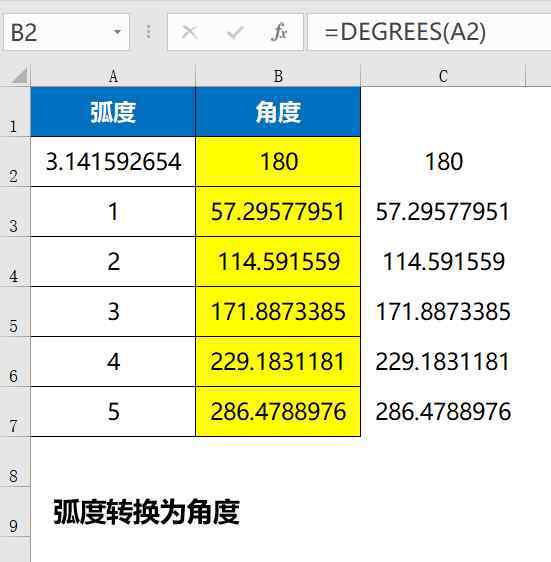The height and width of the screenshot is (562, 551).
Task: Open the Name Box dropdown arrow
Action: click(x=117, y=32)
